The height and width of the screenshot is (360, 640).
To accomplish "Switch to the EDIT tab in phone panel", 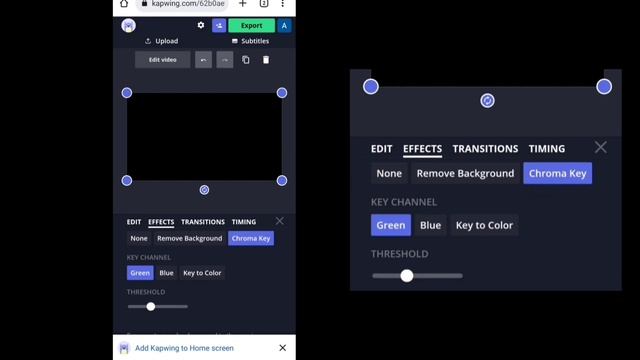I will [x=133, y=222].
